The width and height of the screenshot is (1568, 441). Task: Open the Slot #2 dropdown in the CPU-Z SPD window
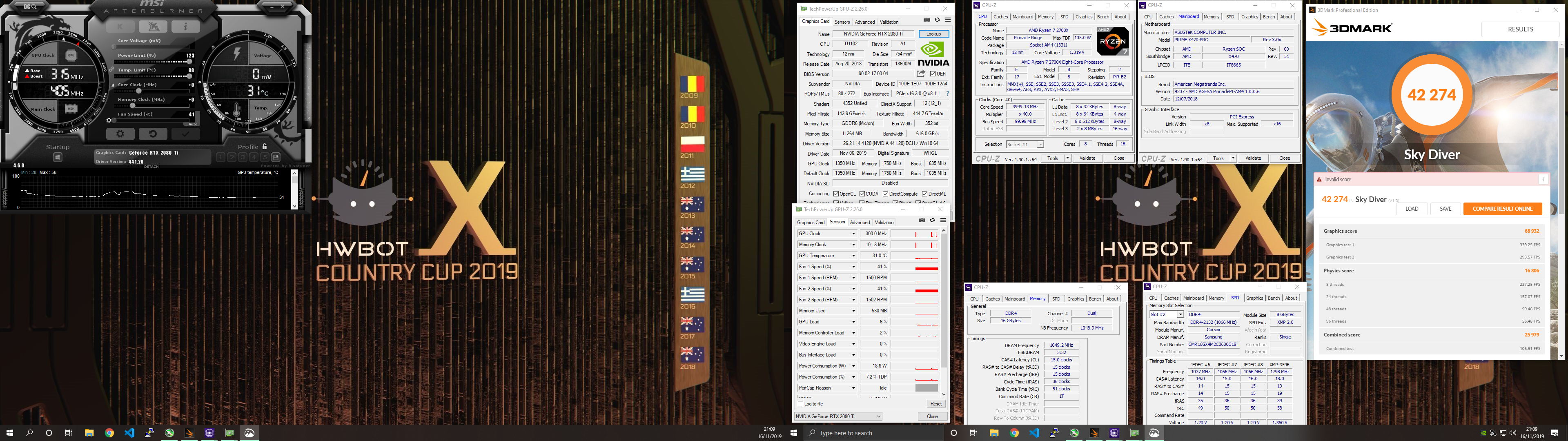click(x=1166, y=314)
